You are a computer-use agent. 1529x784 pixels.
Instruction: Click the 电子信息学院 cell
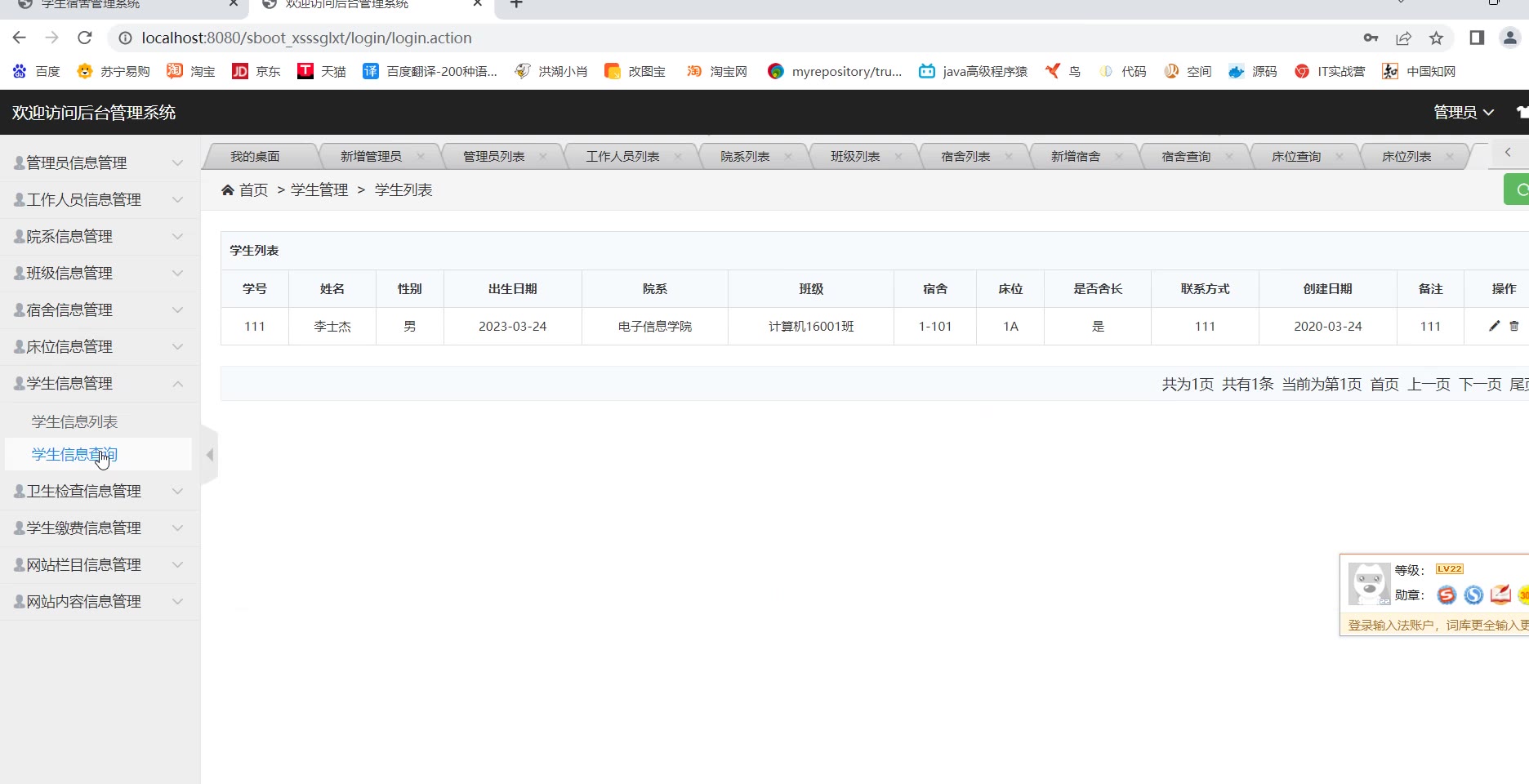pyautogui.click(x=655, y=326)
